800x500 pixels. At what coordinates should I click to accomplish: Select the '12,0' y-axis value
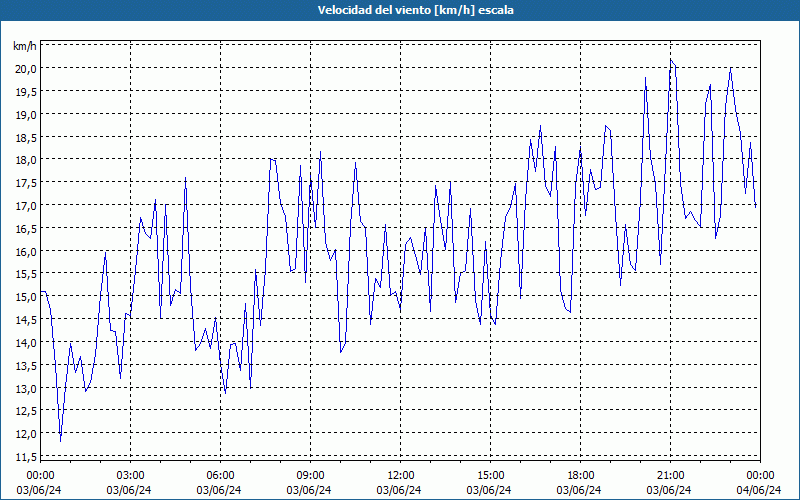26,434
